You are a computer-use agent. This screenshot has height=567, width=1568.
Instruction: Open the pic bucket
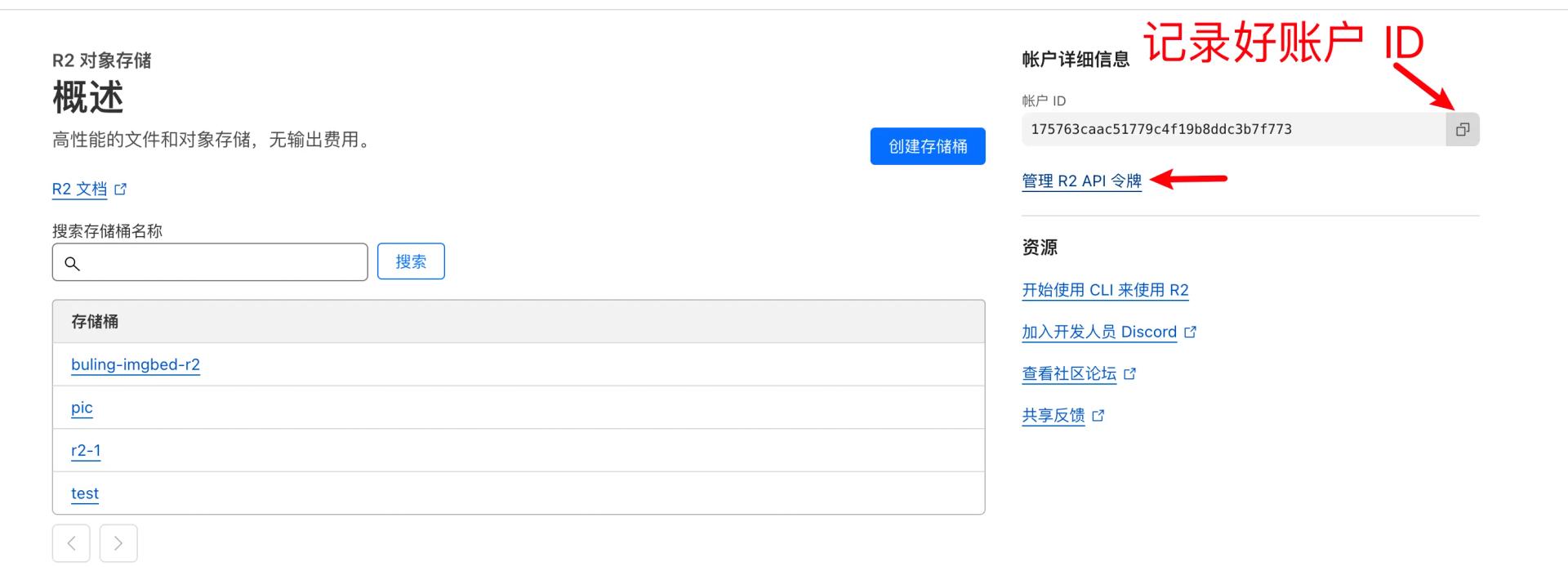pos(82,408)
